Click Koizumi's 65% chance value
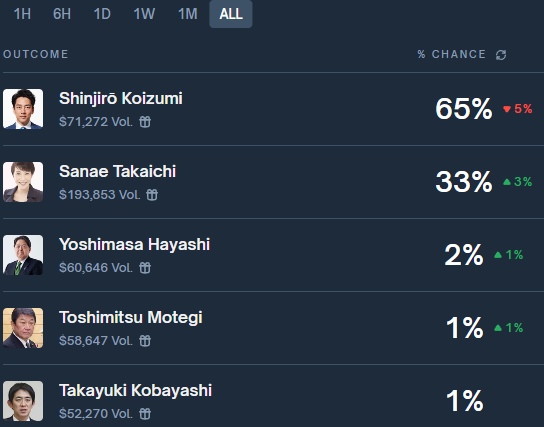544x427 pixels. click(x=464, y=109)
